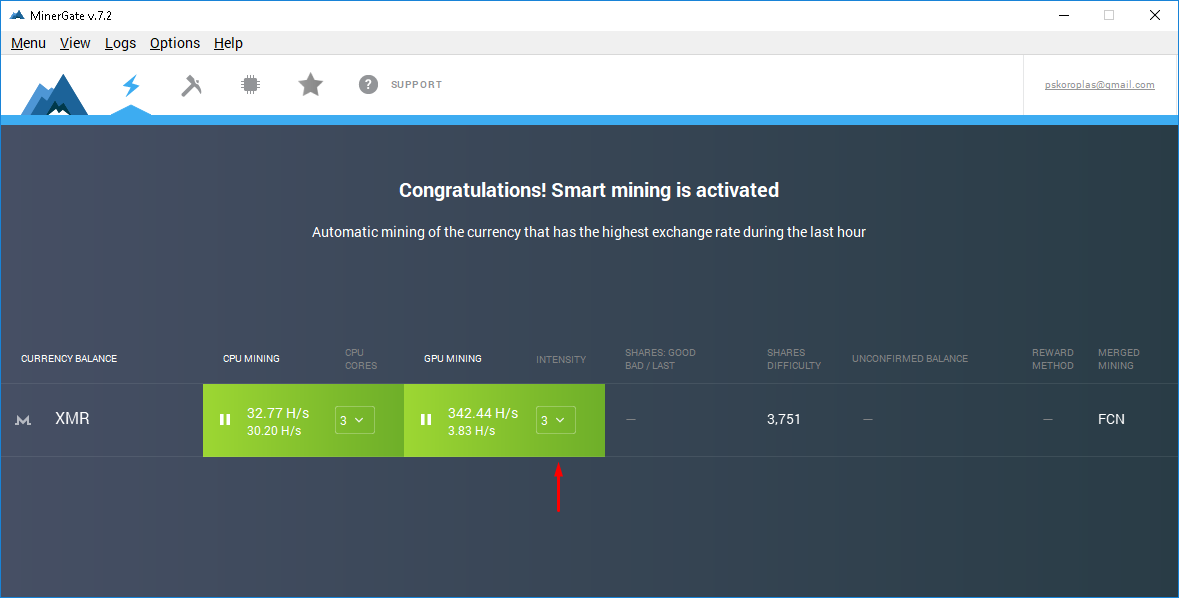The height and width of the screenshot is (598, 1179).
Task: Click the MinerGate mountain logo
Action: point(55,95)
